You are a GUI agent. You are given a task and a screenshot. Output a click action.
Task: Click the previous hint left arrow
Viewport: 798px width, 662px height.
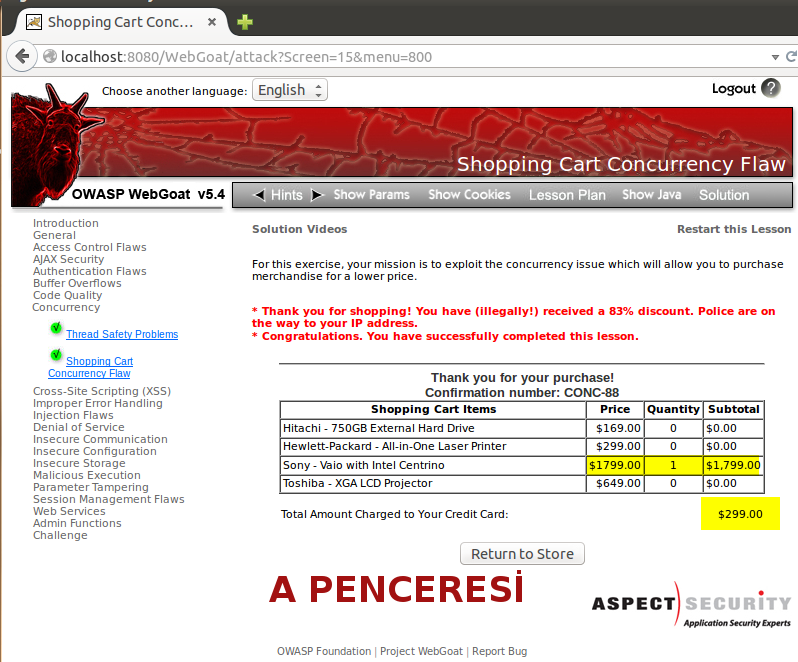pyautogui.click(x=260, y=195)
